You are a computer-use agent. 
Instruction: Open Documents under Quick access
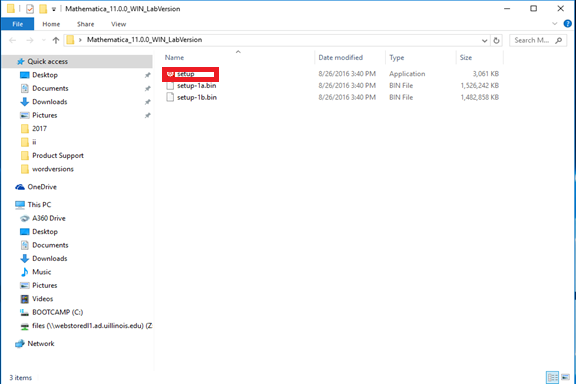50,88
